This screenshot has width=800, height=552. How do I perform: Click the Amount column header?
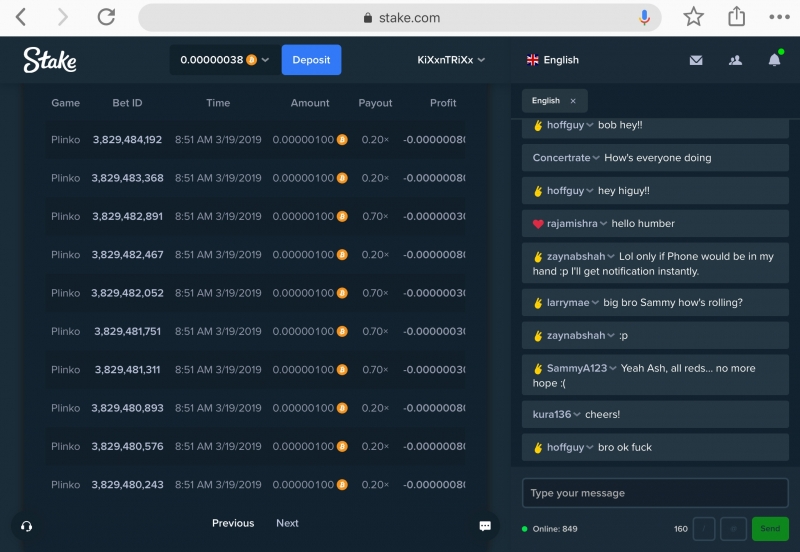(310, 103)
